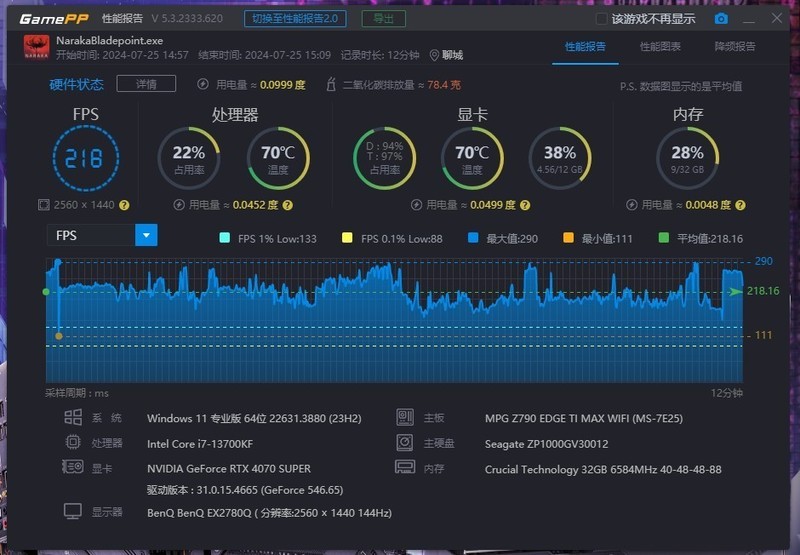Click the GamePP logo

[54, 19]
